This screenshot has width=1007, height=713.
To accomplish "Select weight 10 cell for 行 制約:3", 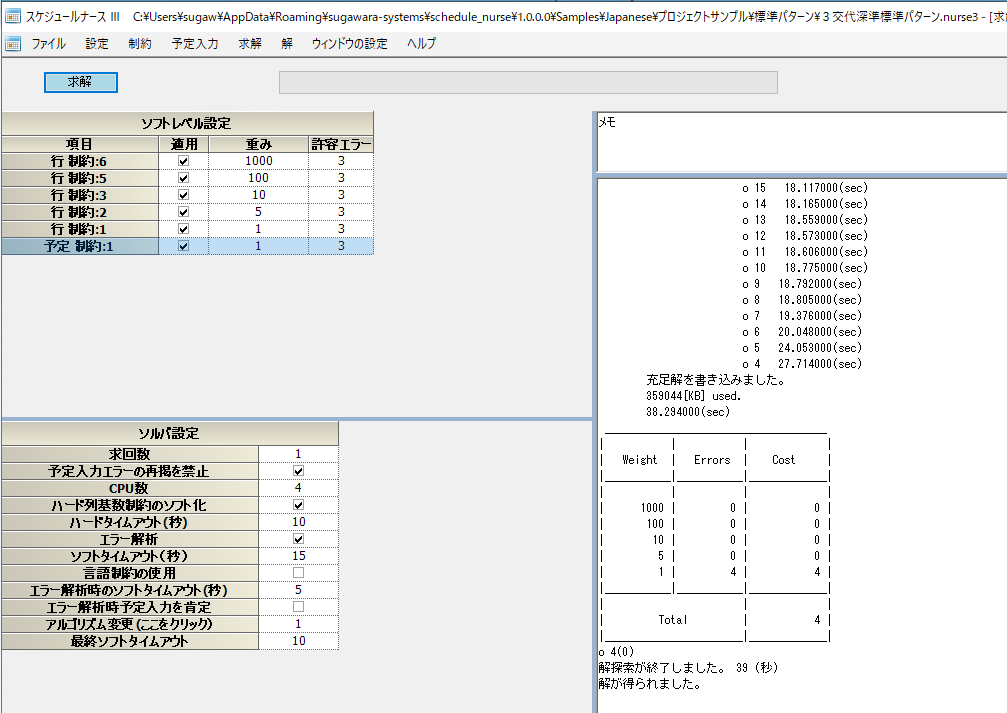I will click(x=258, y=195).
